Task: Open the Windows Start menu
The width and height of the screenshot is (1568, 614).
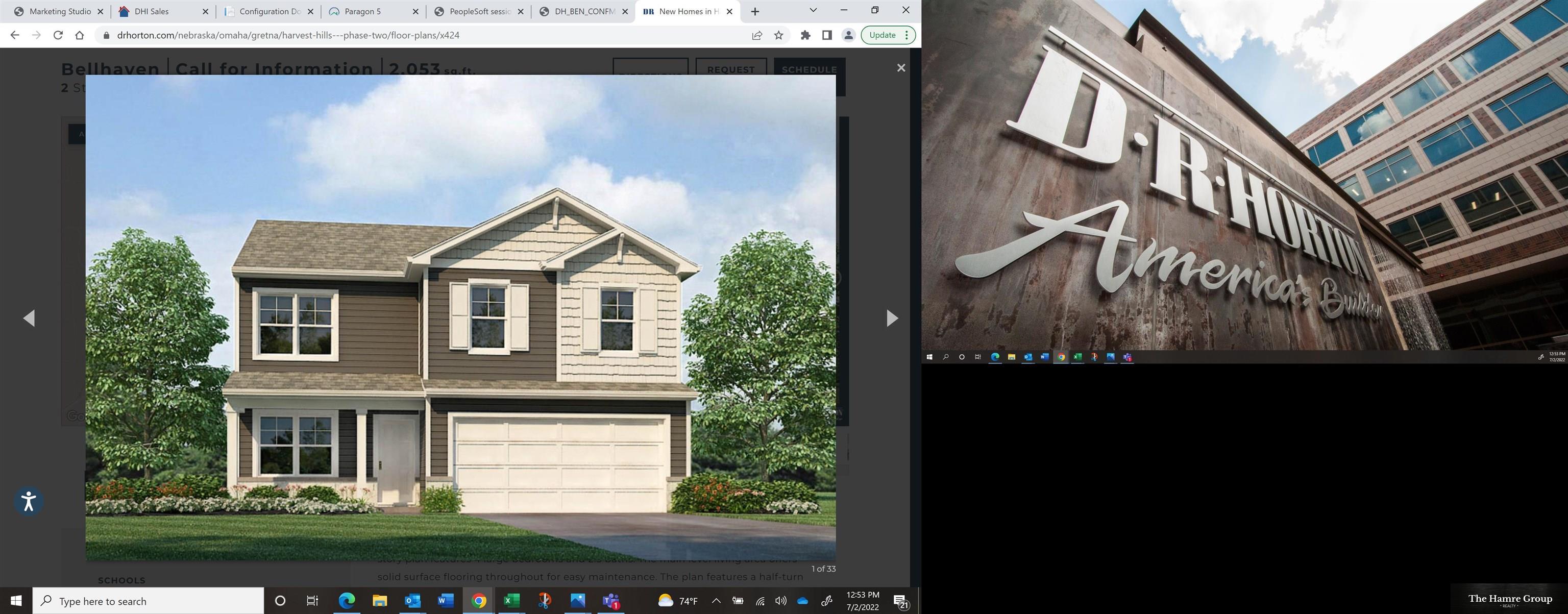Action: point(16,601)
